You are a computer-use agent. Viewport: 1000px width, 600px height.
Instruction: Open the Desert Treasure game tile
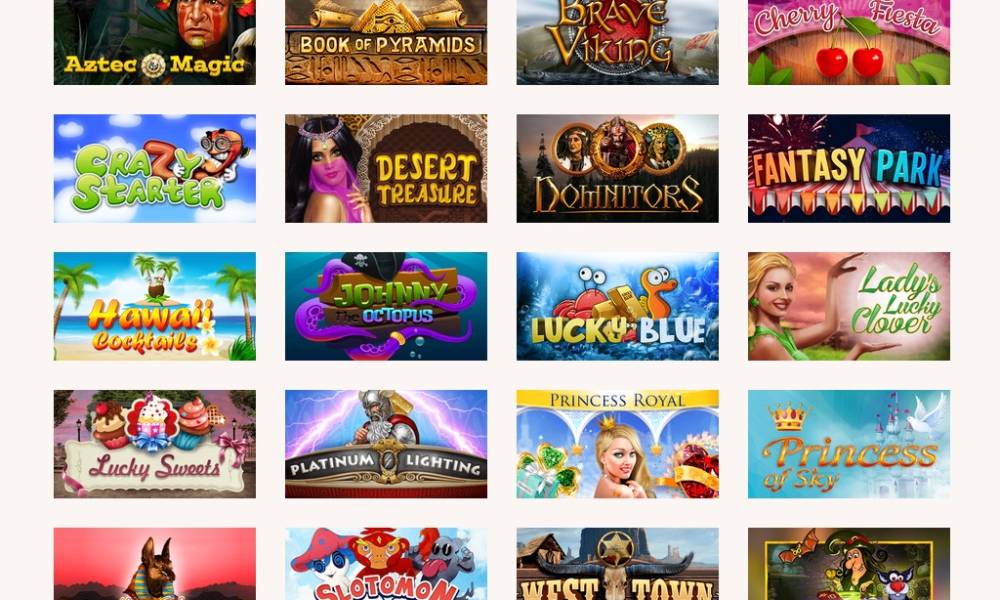click(x=386, y=168)
